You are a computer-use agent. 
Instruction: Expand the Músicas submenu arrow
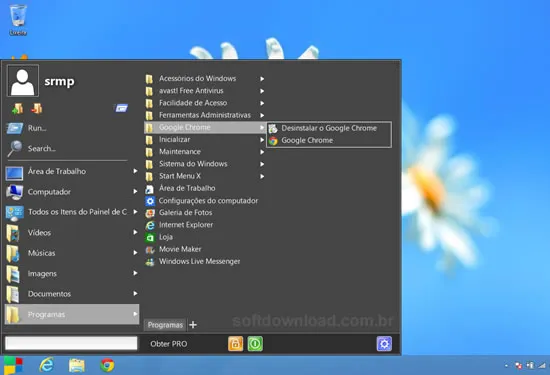pyautogui.click(x=135, y=252)
